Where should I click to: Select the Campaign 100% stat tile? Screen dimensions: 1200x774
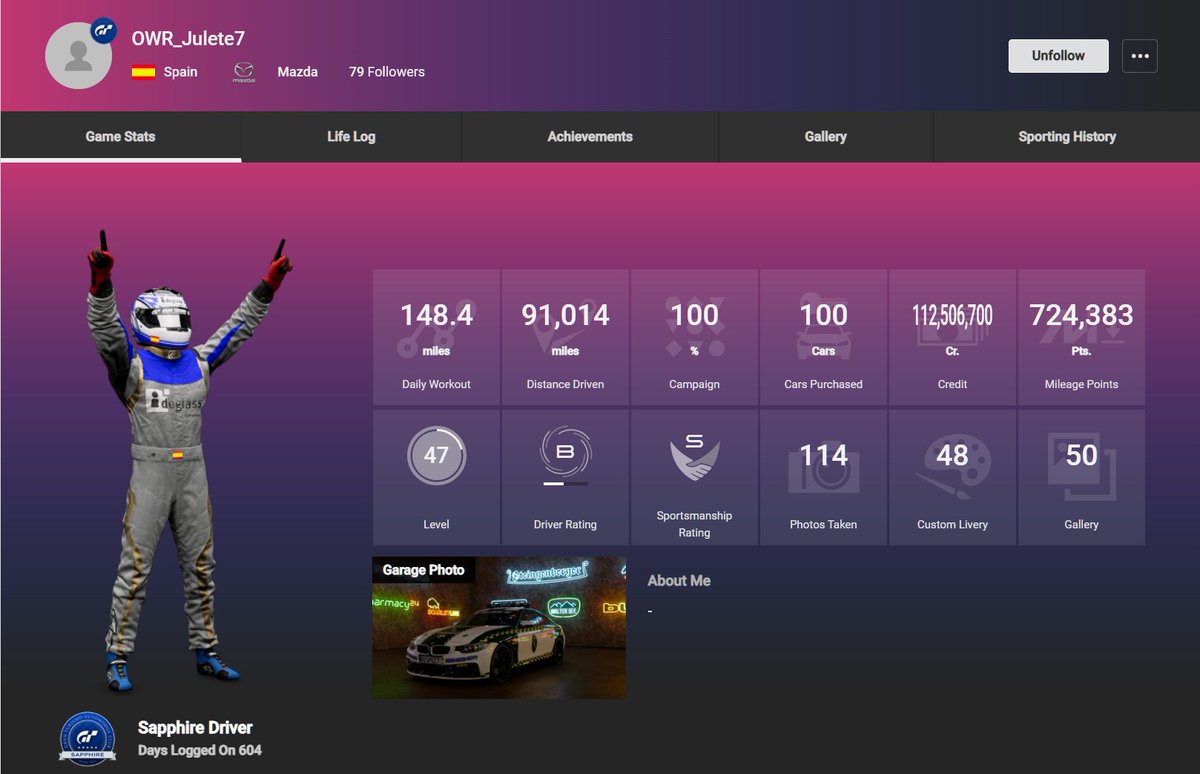pos(695,337)
